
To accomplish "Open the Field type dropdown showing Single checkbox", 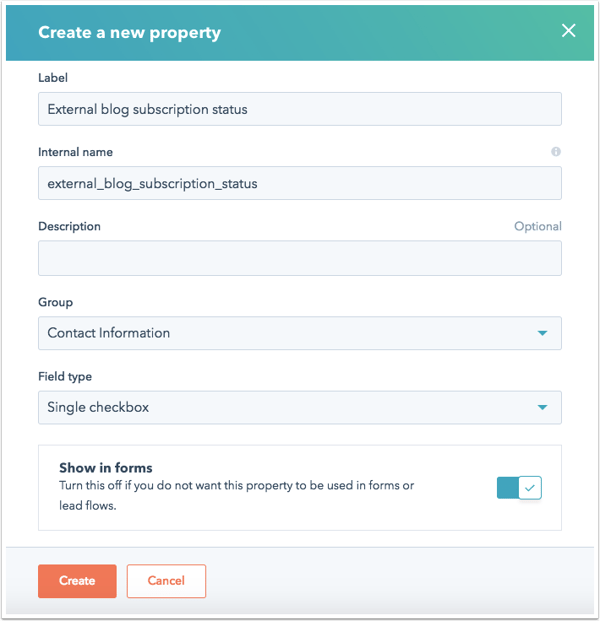I will click(x=300, y=408).
